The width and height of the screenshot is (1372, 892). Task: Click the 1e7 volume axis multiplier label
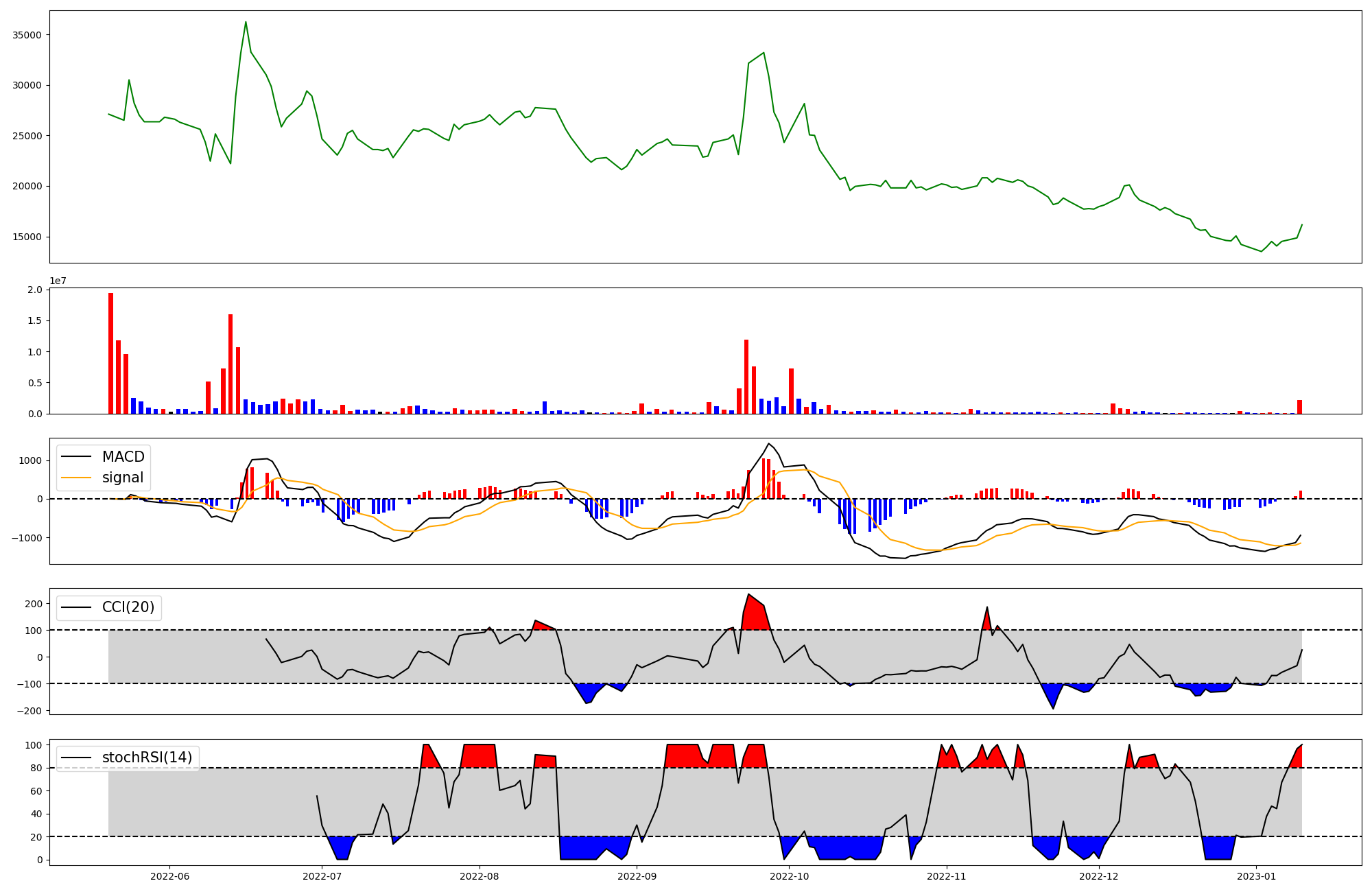(x=58, y=281)
